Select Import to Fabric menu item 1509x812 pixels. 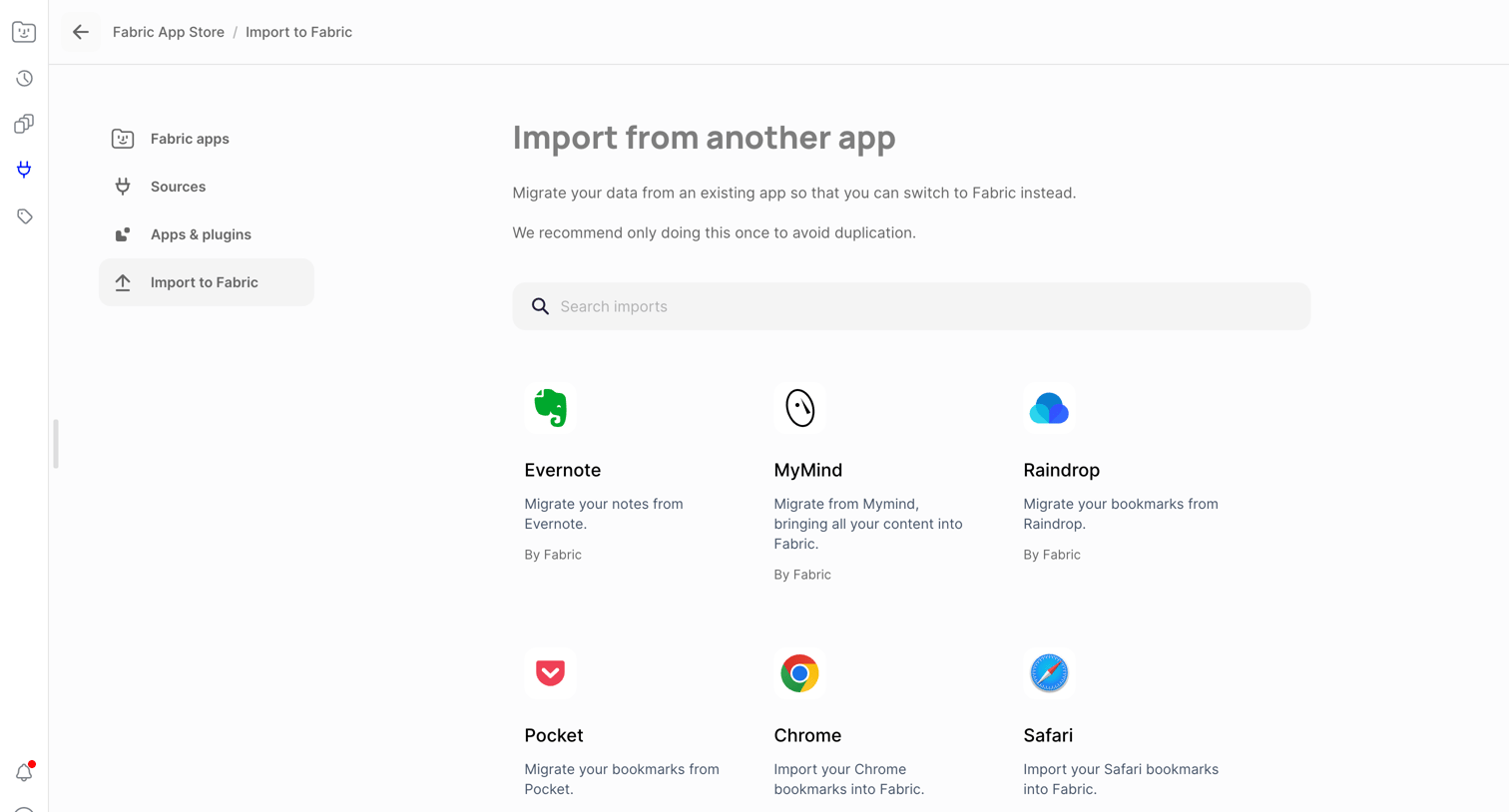click(207, 282)
